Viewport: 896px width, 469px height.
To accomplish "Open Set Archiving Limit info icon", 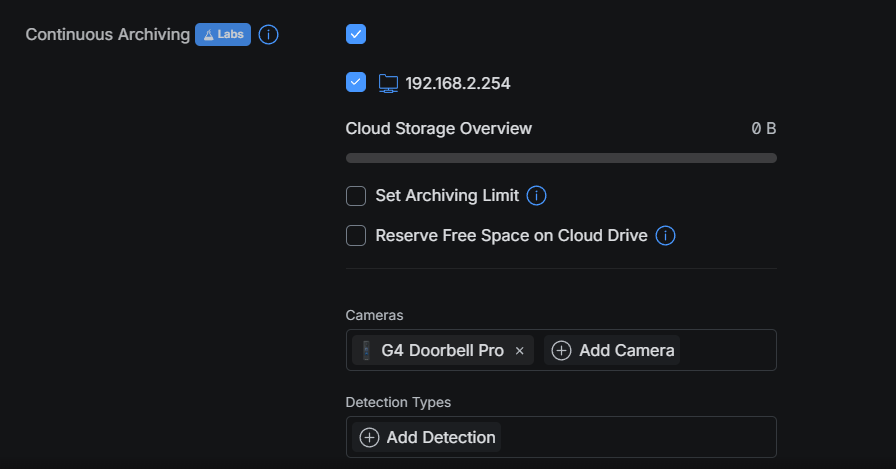I will 536,195.
